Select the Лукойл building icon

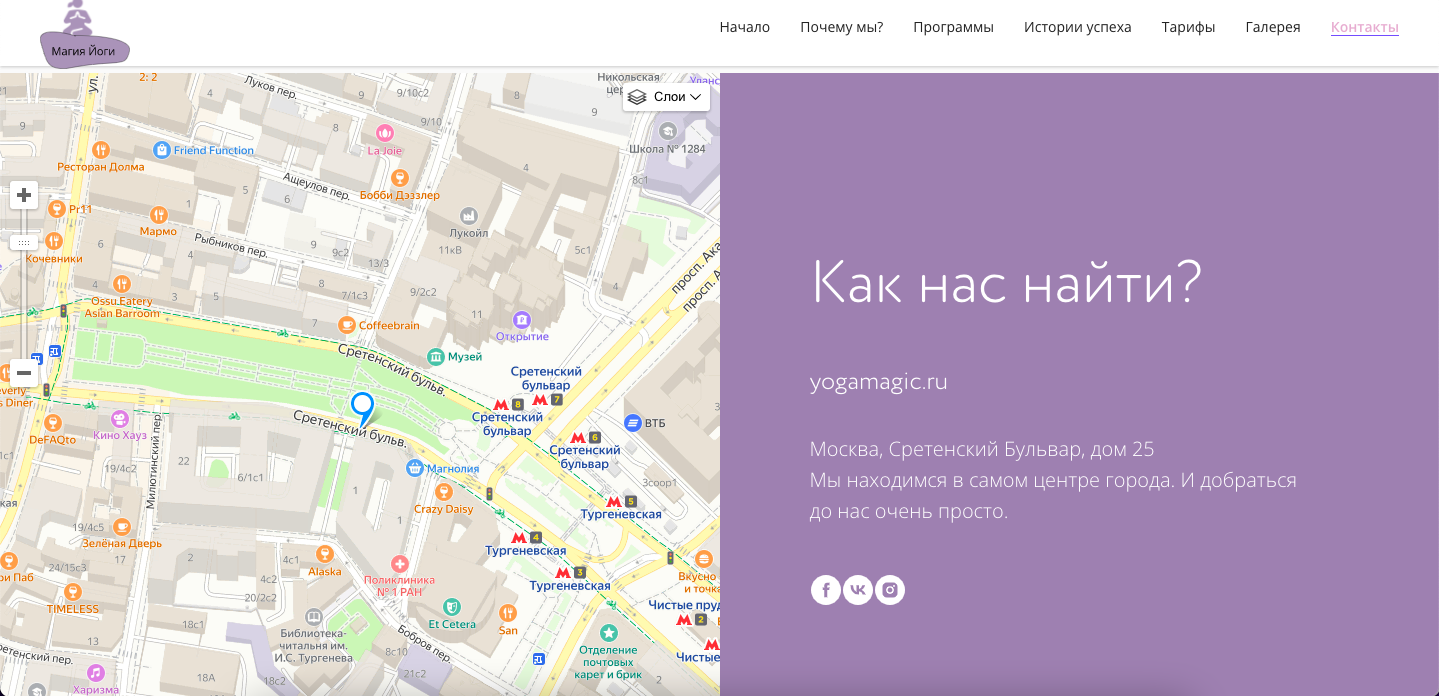click(x=467, y=216)
